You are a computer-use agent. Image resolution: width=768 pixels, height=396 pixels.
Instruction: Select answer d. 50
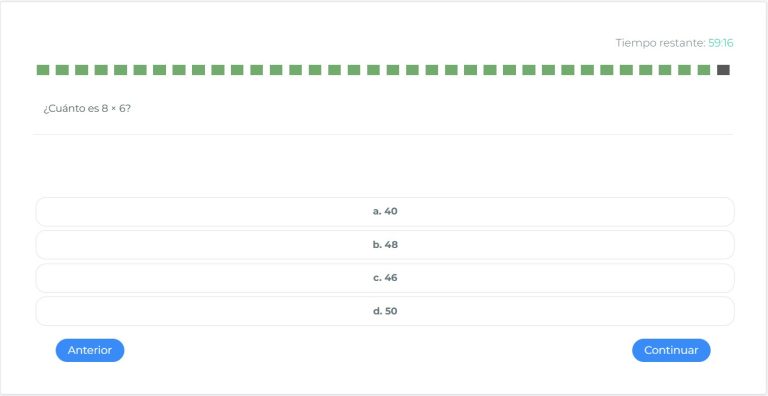point(385,311)
